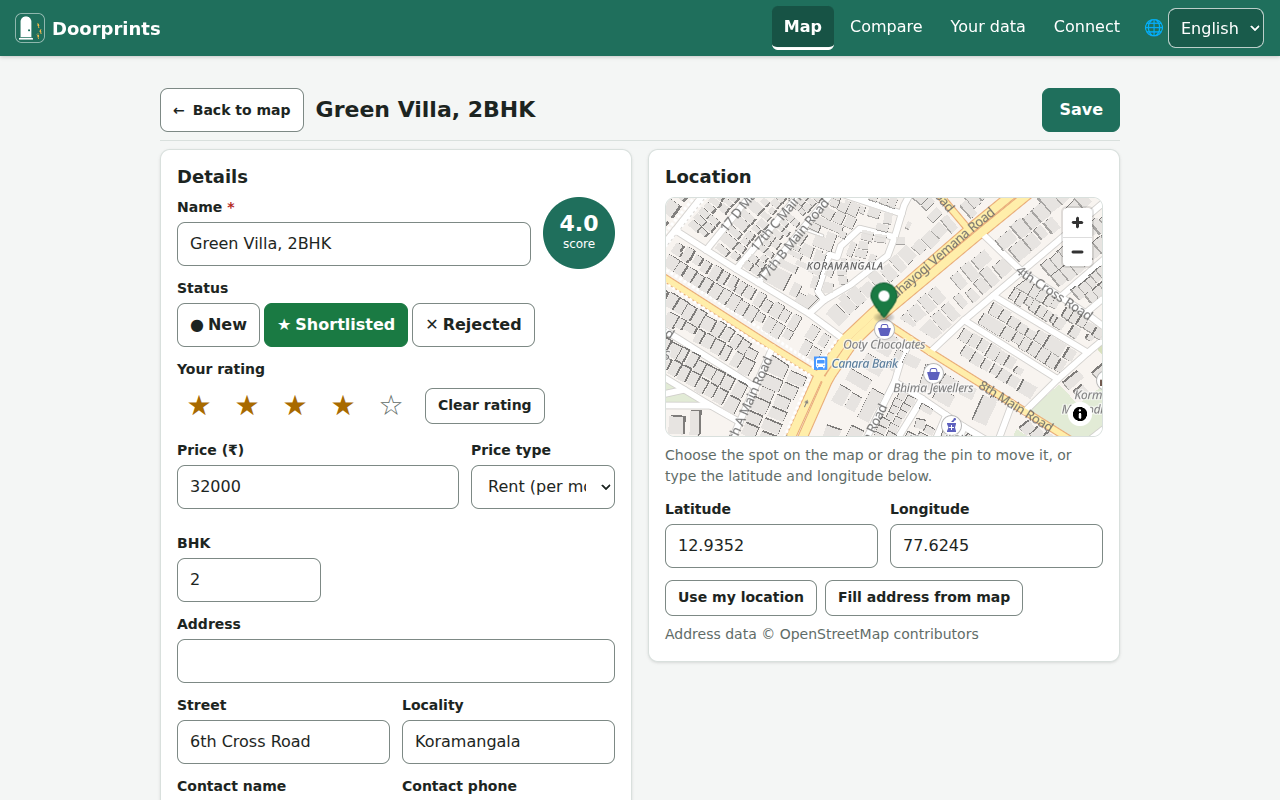Focus the BHK number field
This screenshot has height=800, width=1280.
[x=249, y=580]
